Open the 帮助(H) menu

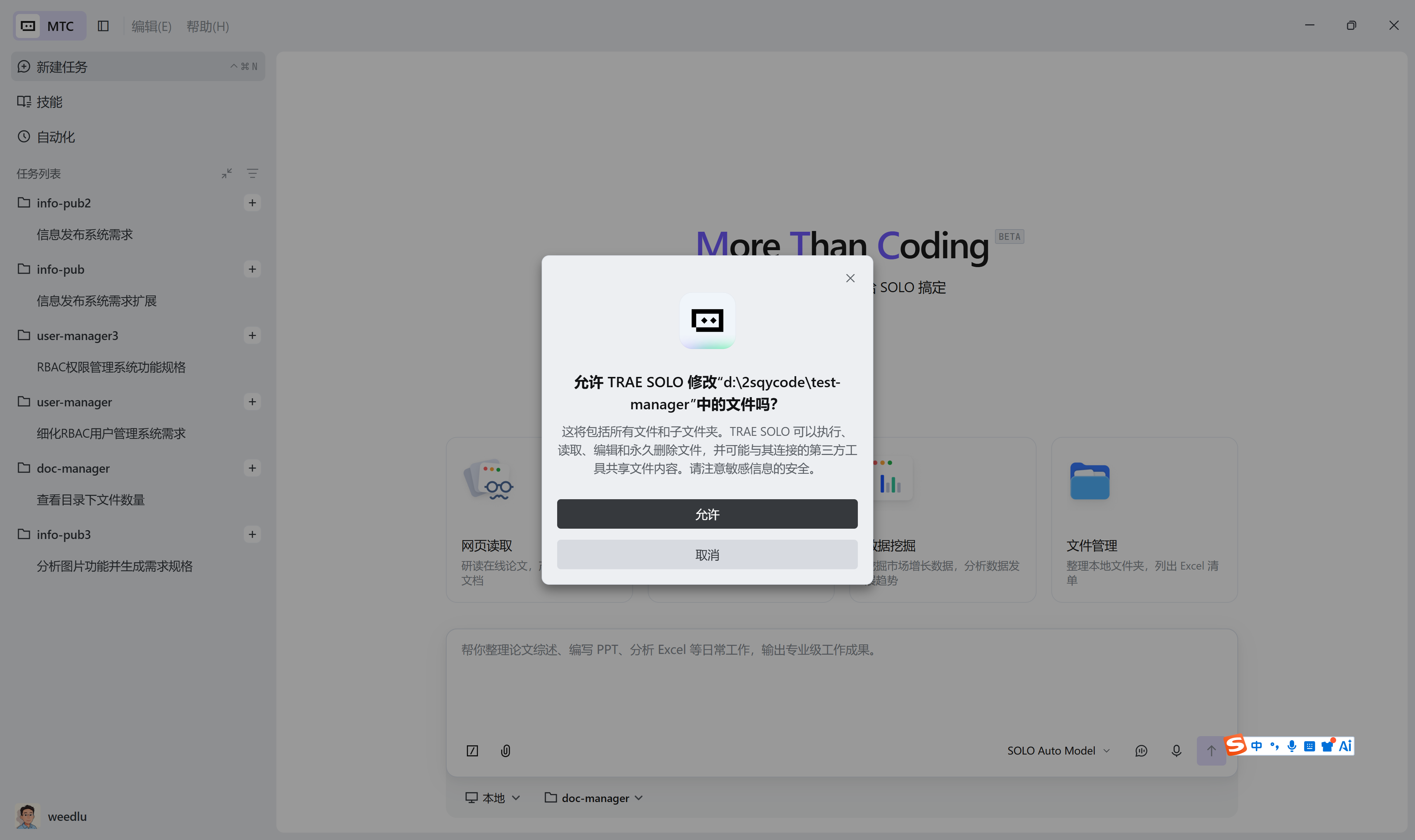208,27
